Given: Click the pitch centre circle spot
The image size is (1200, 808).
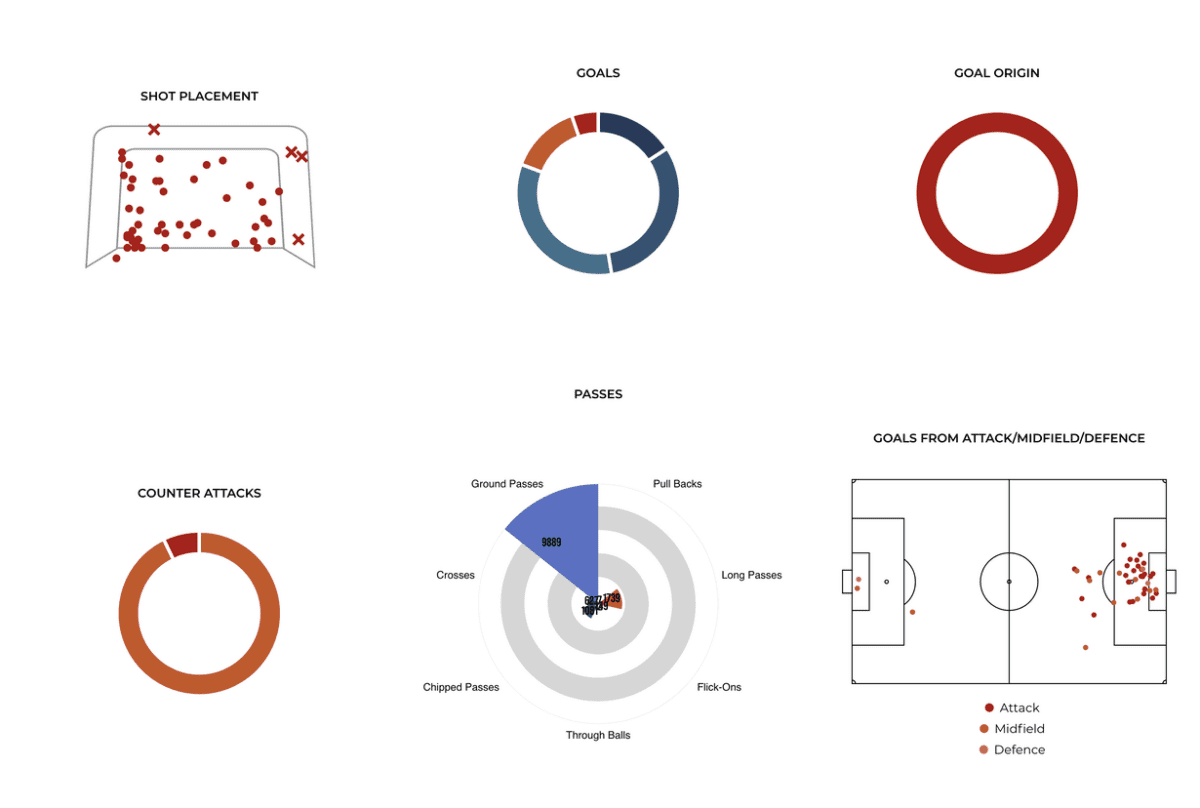Looking at the screenshot, I should pos(1008,581).
